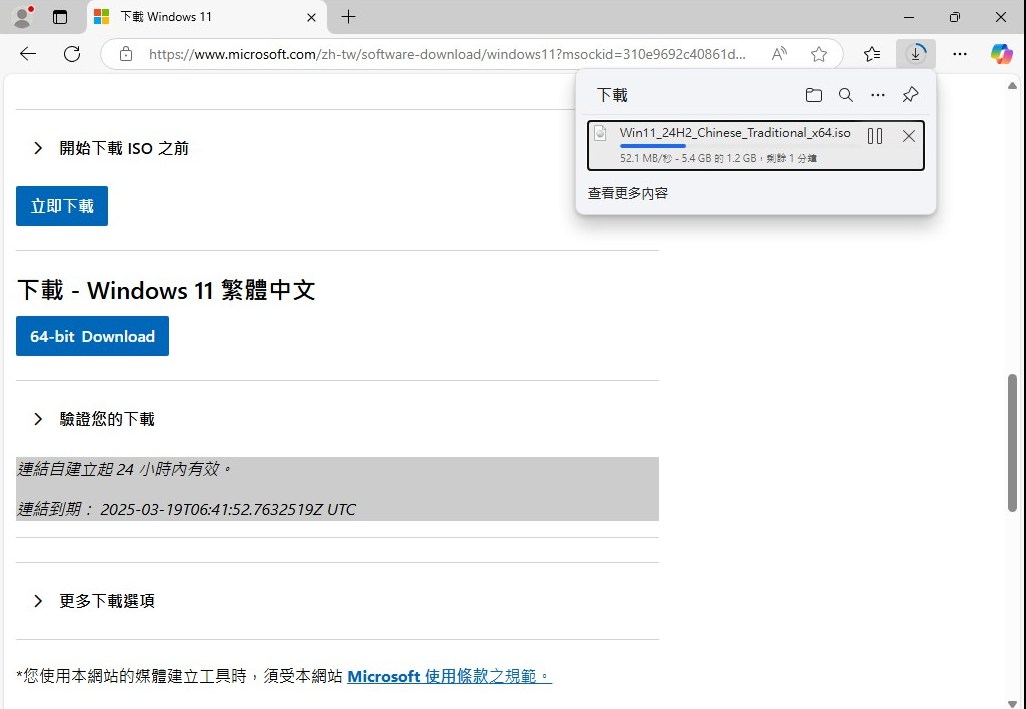Click the 連結自建立起 24 小時內有效 text
This screenshot has height=709, width=1026.
[125, 469]
